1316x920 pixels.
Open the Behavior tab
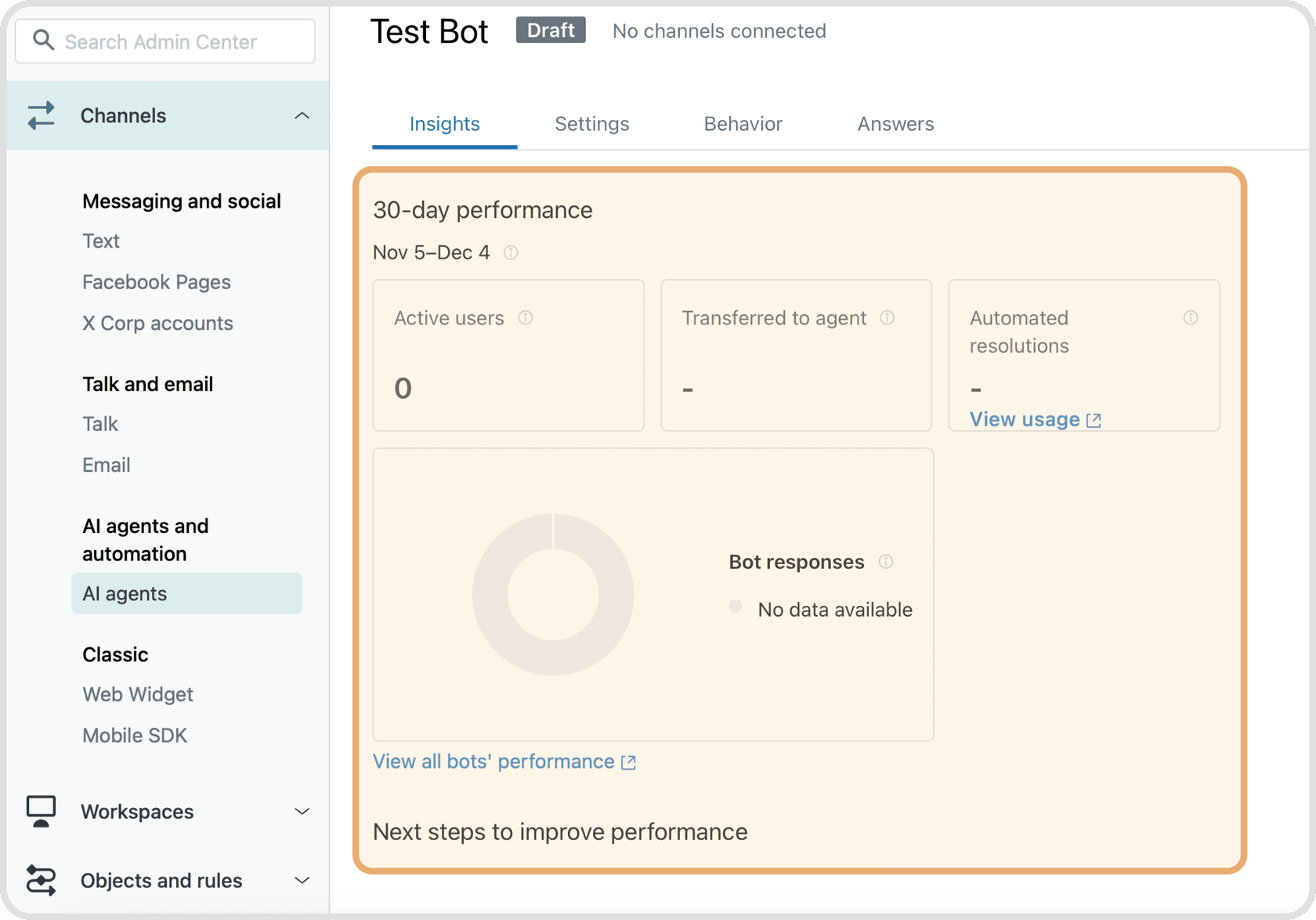pos(743,124)
